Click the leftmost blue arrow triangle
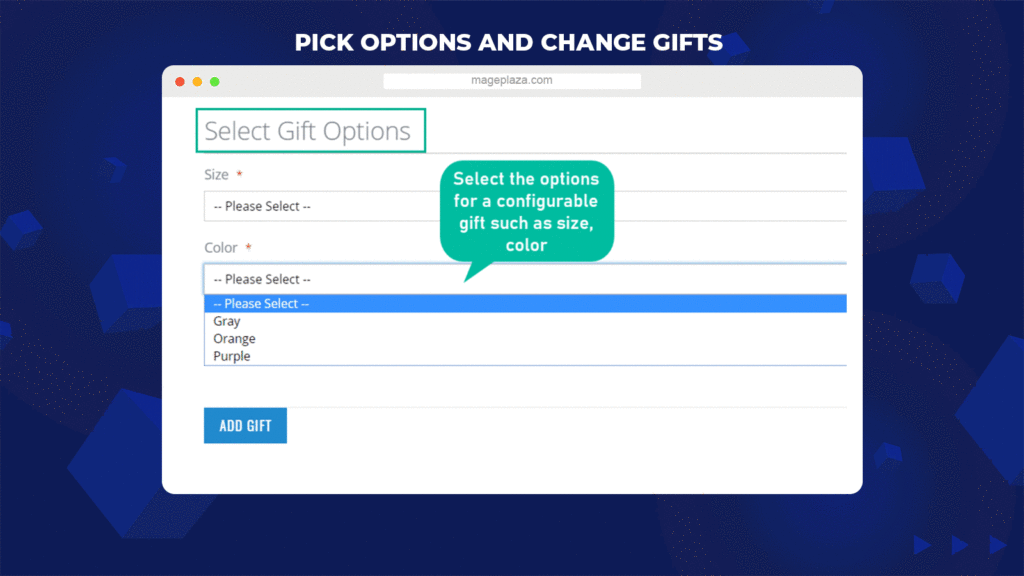Screen dimensions: 1024x576 point(922,545)
